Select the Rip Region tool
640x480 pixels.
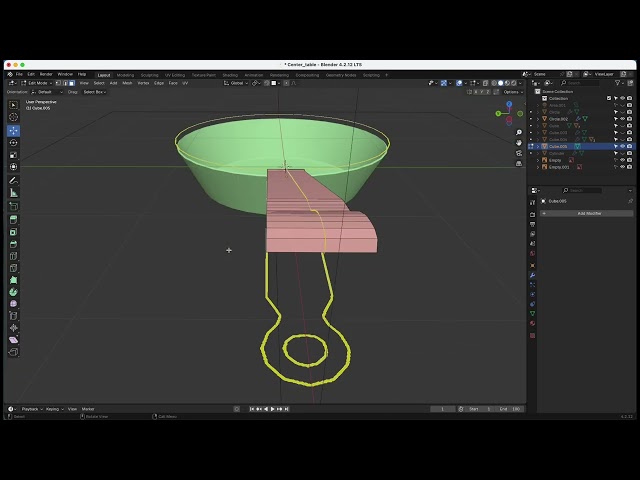tap(13, 352)
